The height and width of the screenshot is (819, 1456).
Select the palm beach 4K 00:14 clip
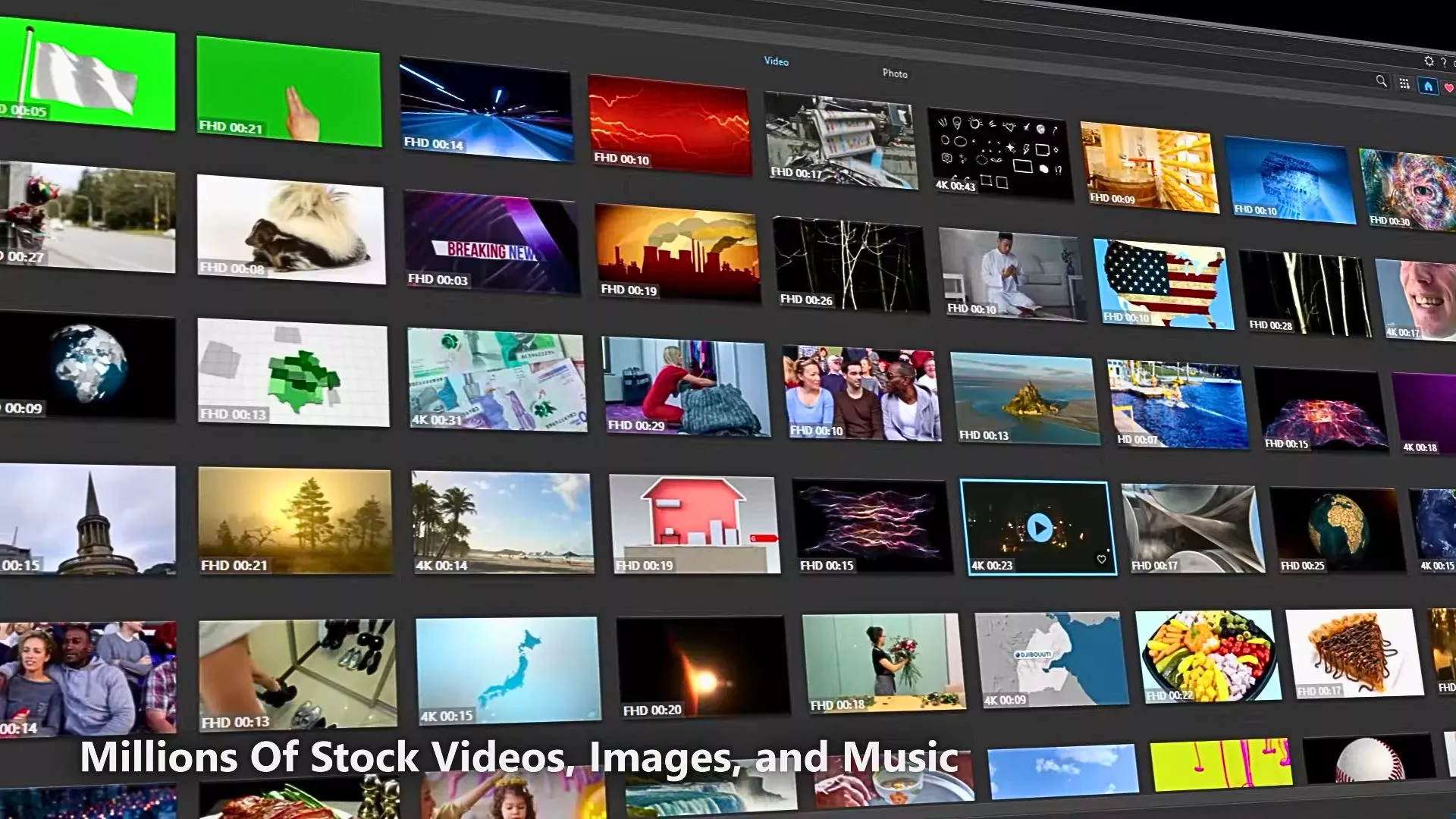tap(502, 522)
